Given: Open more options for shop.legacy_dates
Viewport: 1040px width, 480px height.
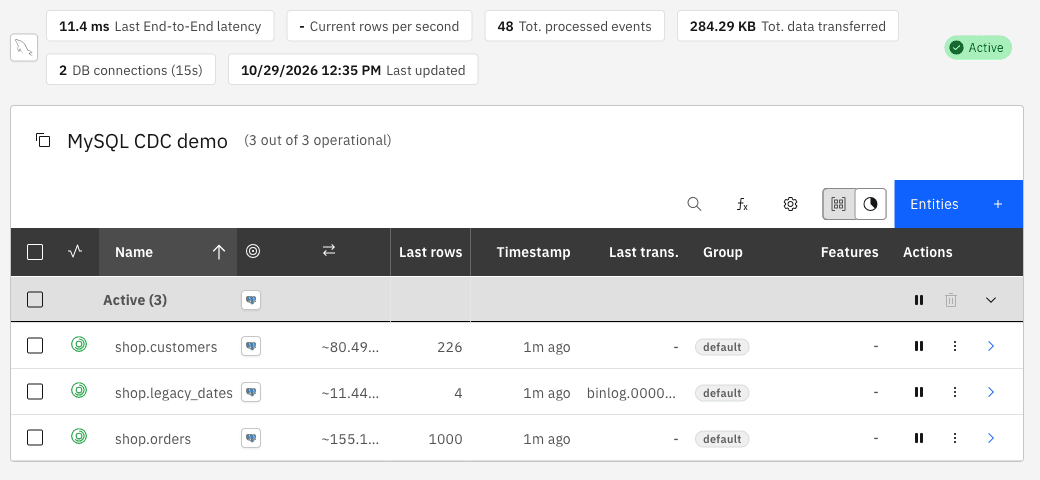Looking at the screenshot, I should pos(955,392).
